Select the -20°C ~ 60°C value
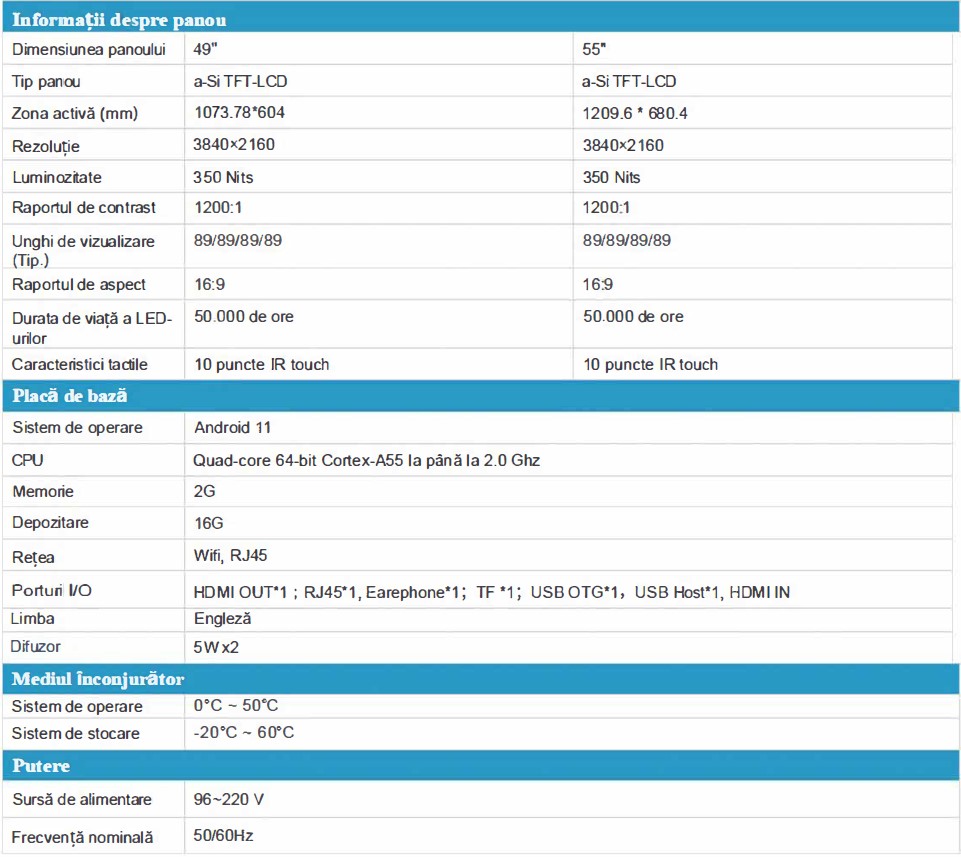 244,733
